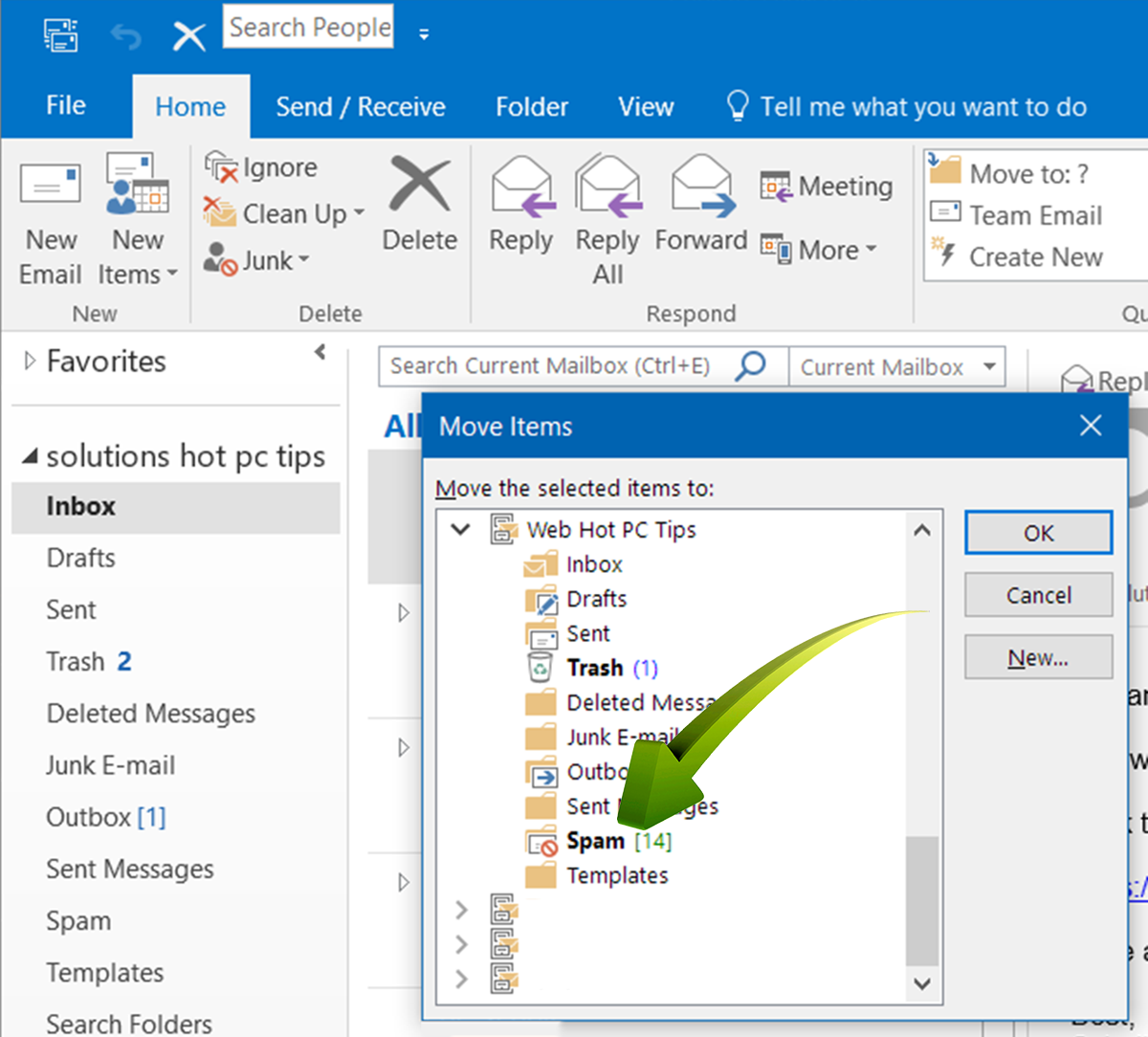The height and width of the screenshot is (1037, 1148).
Task: Select the Move to: ? quick step
Action: click(1009, 173)
